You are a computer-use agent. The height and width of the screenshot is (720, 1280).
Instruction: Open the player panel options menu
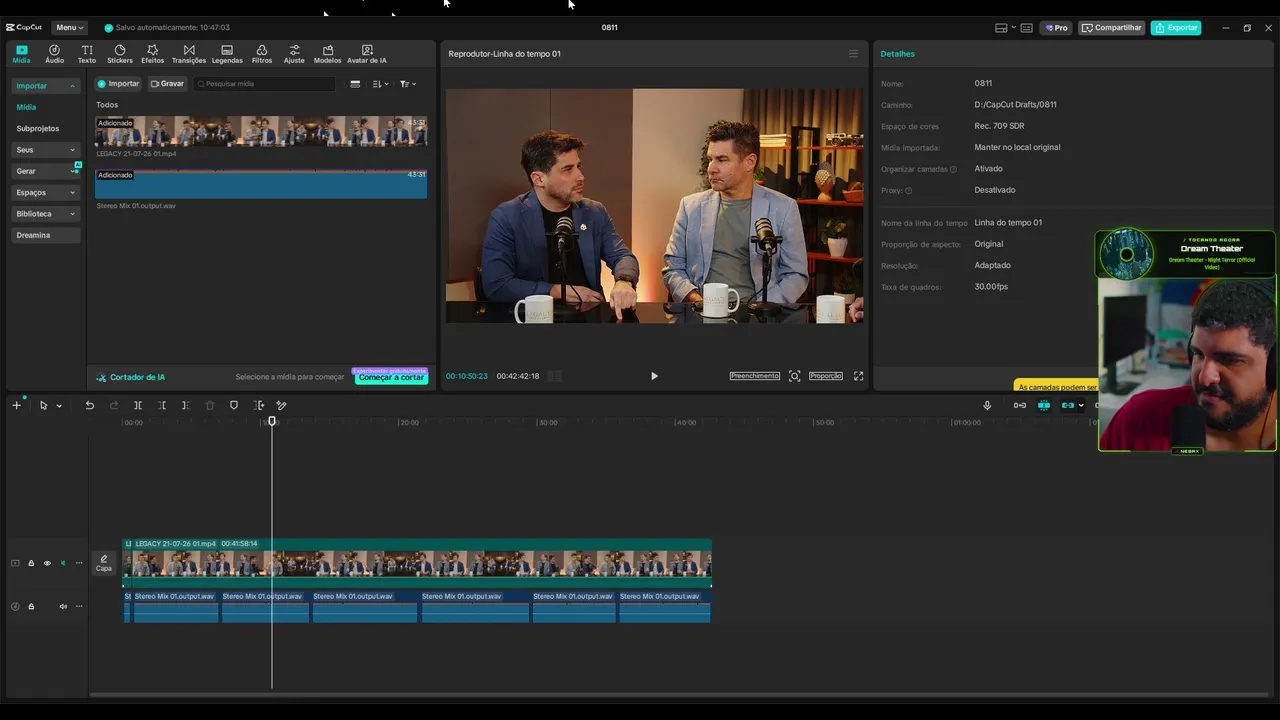(x=853, y=54)
